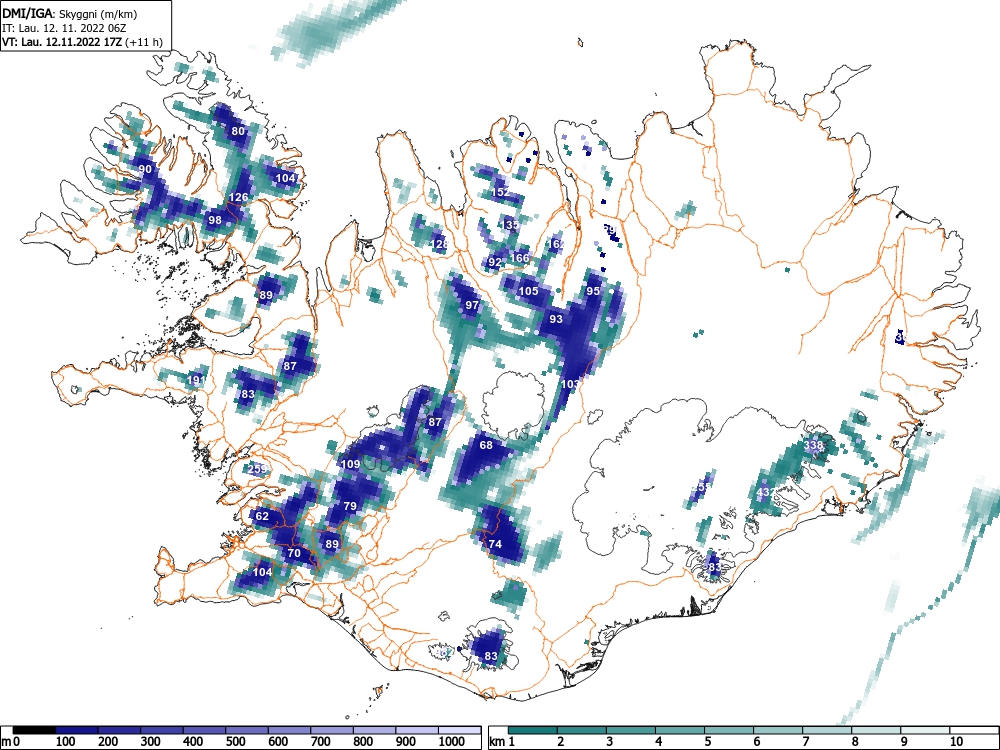
Task: Pick the dark teal swatch between km 1 and 2
Action: [x=533, y=730]
